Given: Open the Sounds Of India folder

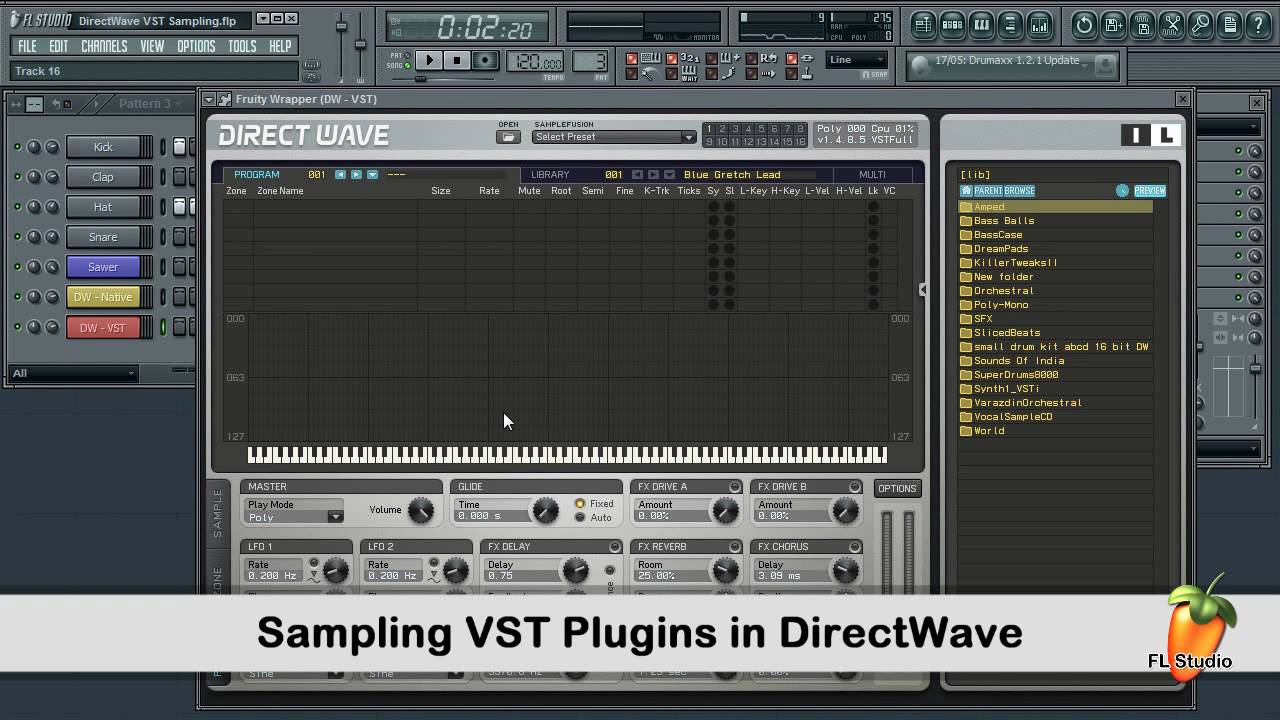Looking at the screenshot, I should click(x=1055, y=361).
